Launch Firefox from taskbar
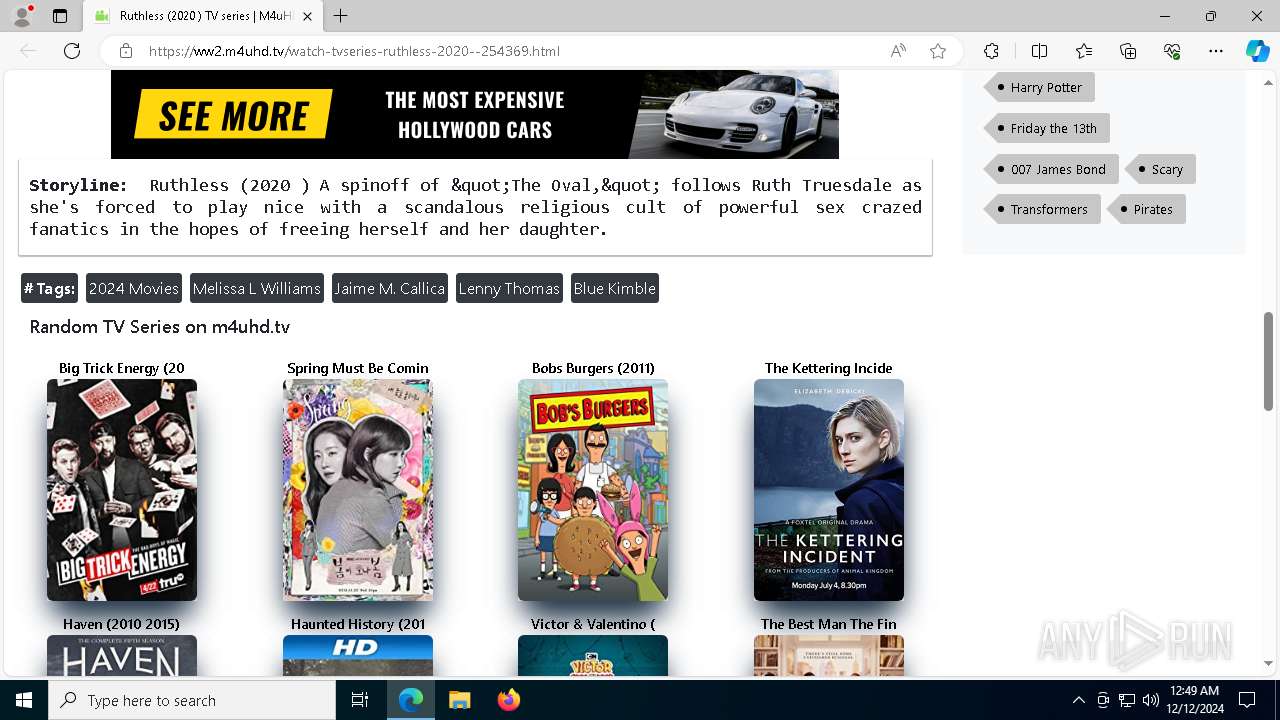This screenshot has height=720, width=1280. [508, 700]
